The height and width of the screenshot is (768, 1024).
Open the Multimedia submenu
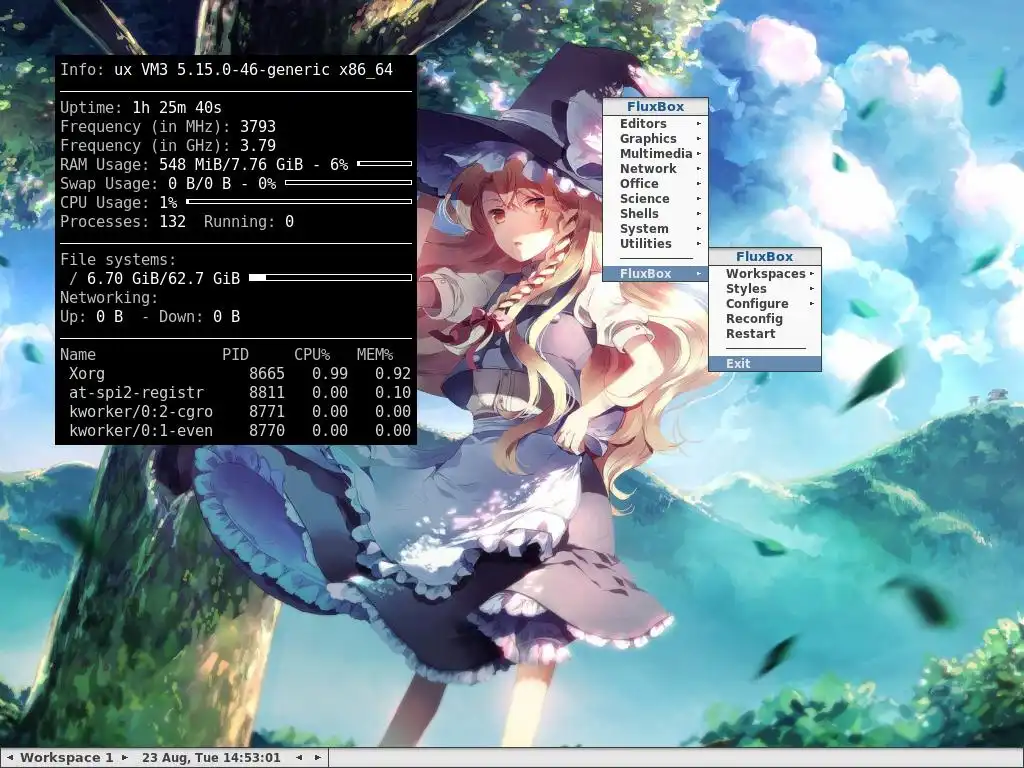pyautogui.click(x=655, y=153)
